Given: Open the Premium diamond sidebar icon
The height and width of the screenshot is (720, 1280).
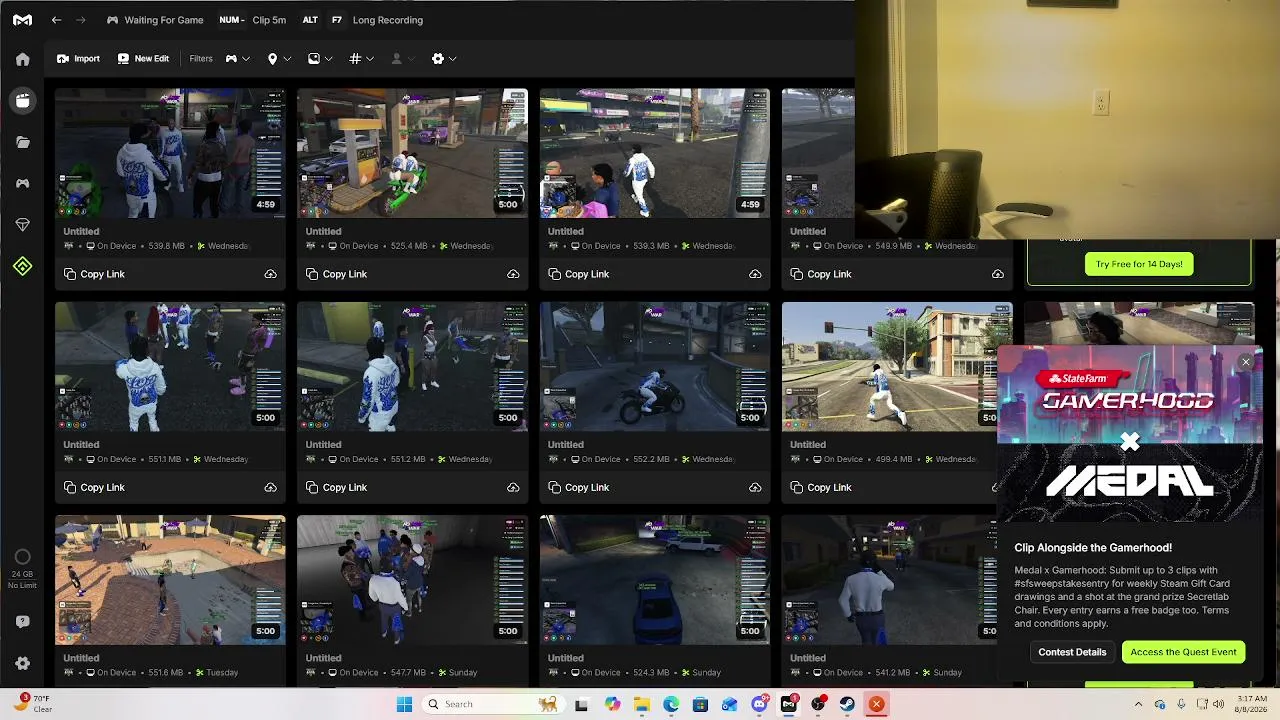Looking at the screenshot, I should [22, 225].
